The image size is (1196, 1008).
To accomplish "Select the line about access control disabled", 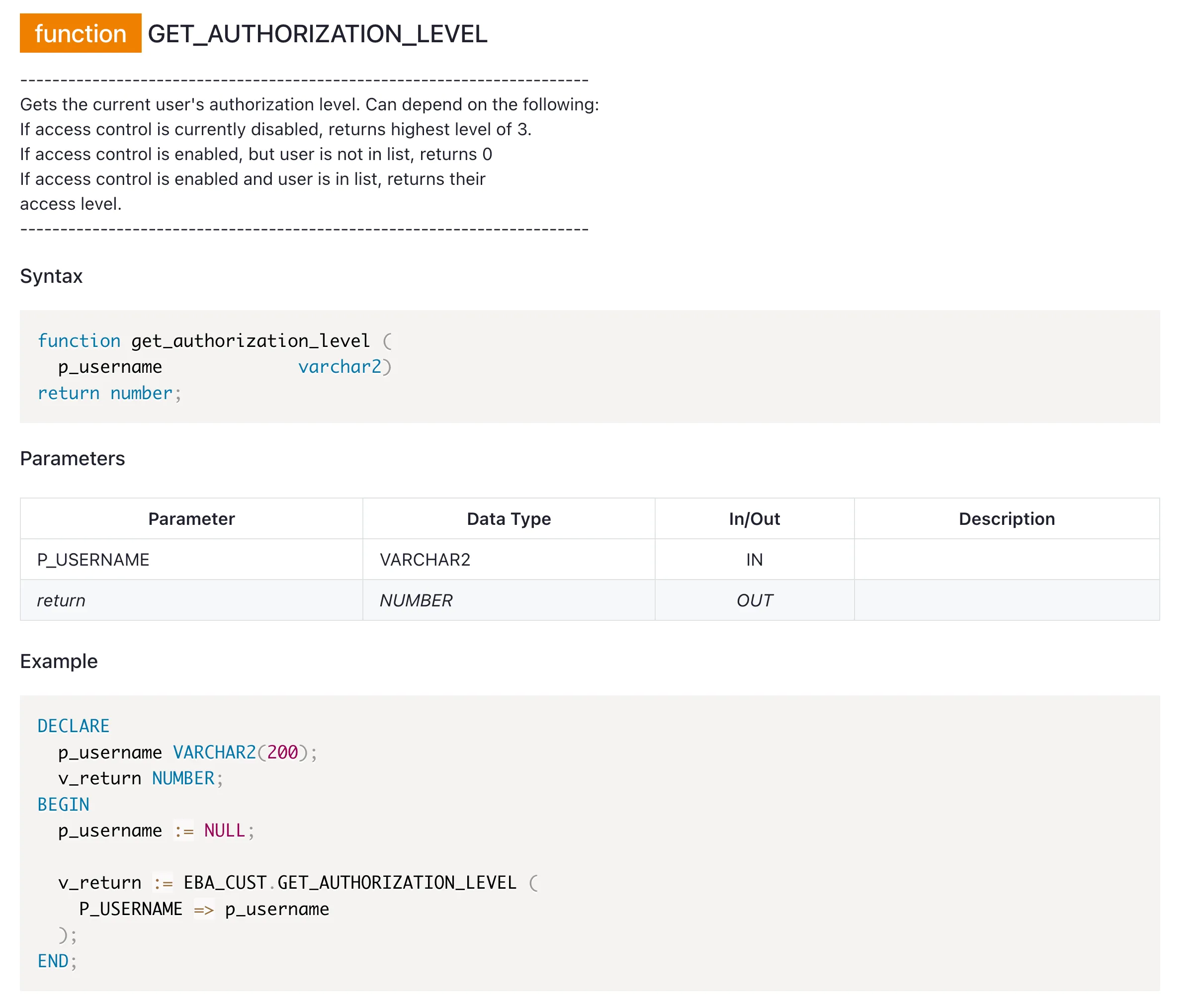I will coord(276,129).
